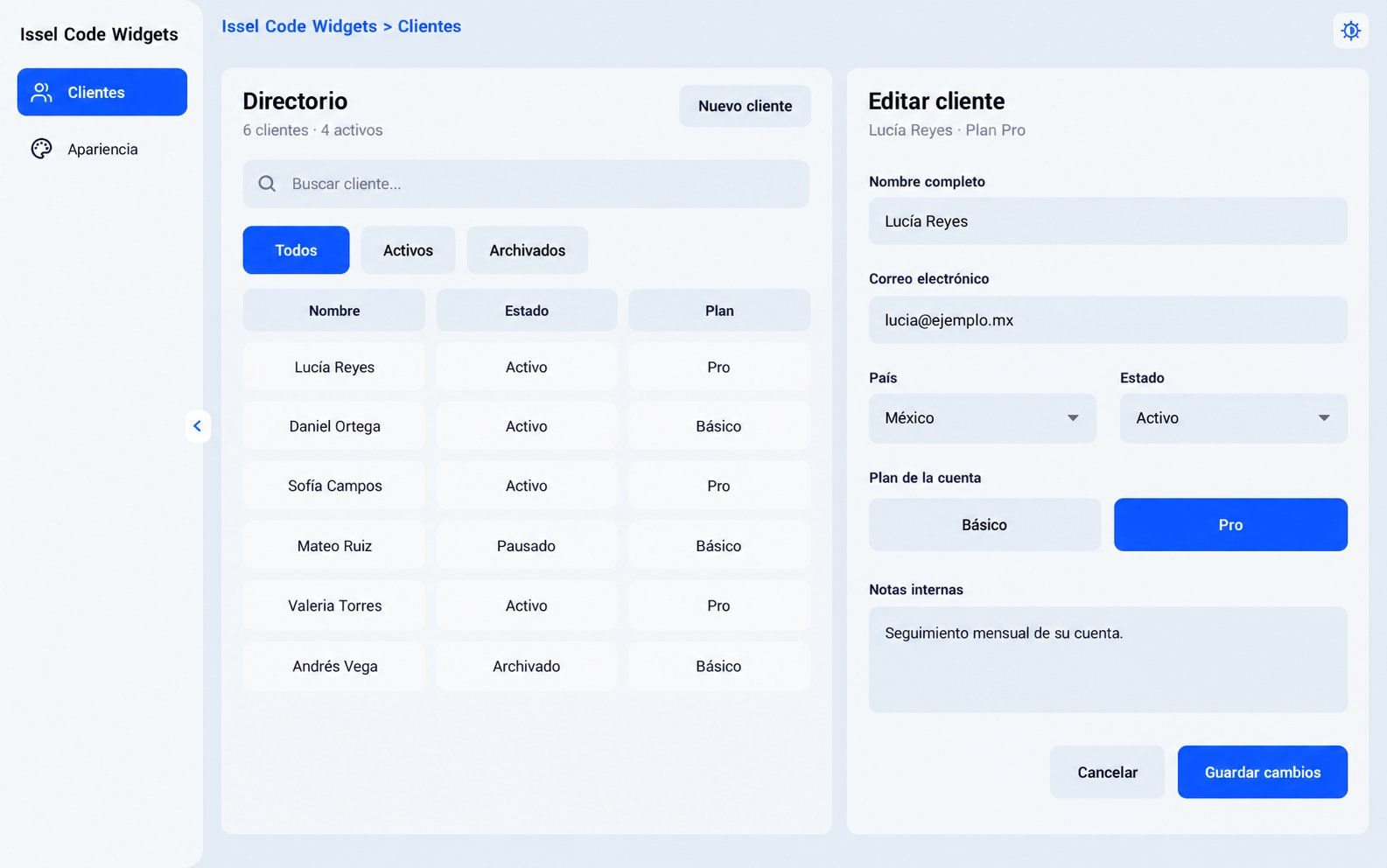Select the Lucía Reyes row name
The width and height of the screenshot is (1387, 868).
point(334,367)
